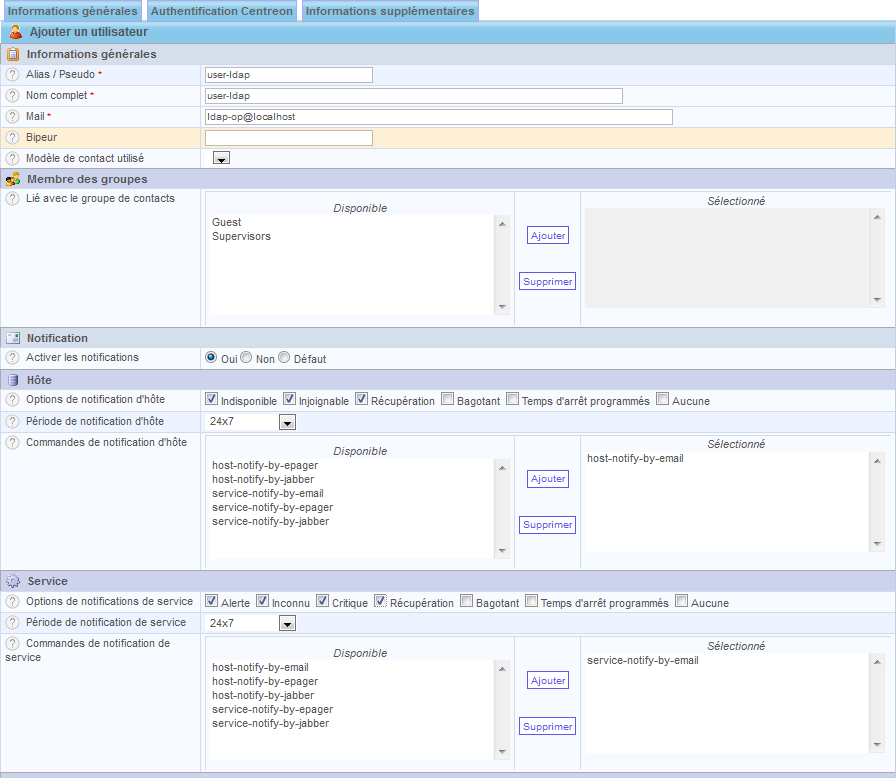This screenshot has height=778, width=896.
Task: Click Supprimer for service notification commands
Action: (547, 727)
